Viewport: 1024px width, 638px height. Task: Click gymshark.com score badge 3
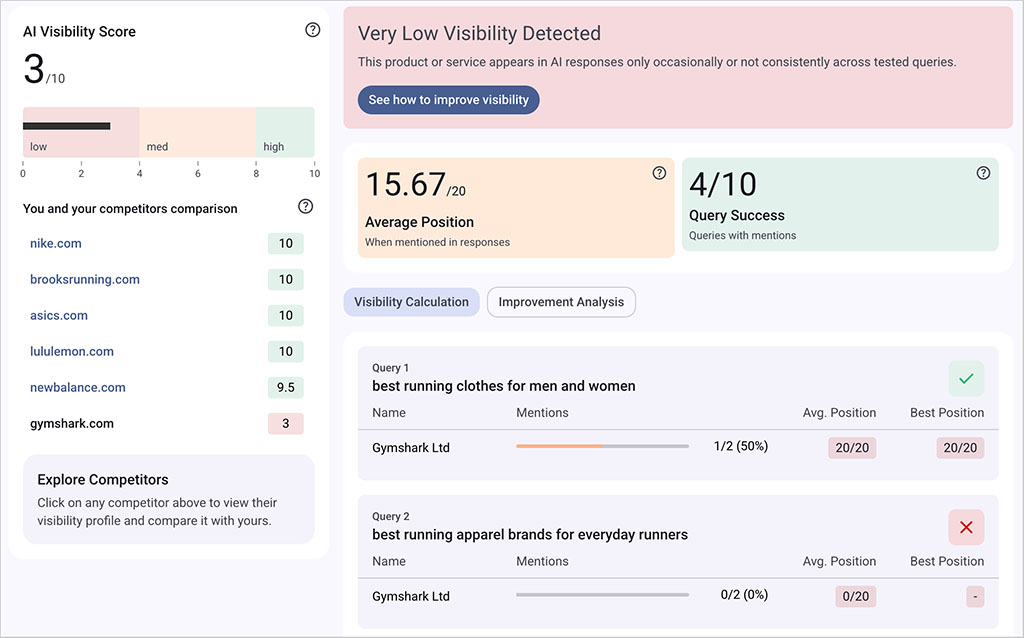point(285,423)
